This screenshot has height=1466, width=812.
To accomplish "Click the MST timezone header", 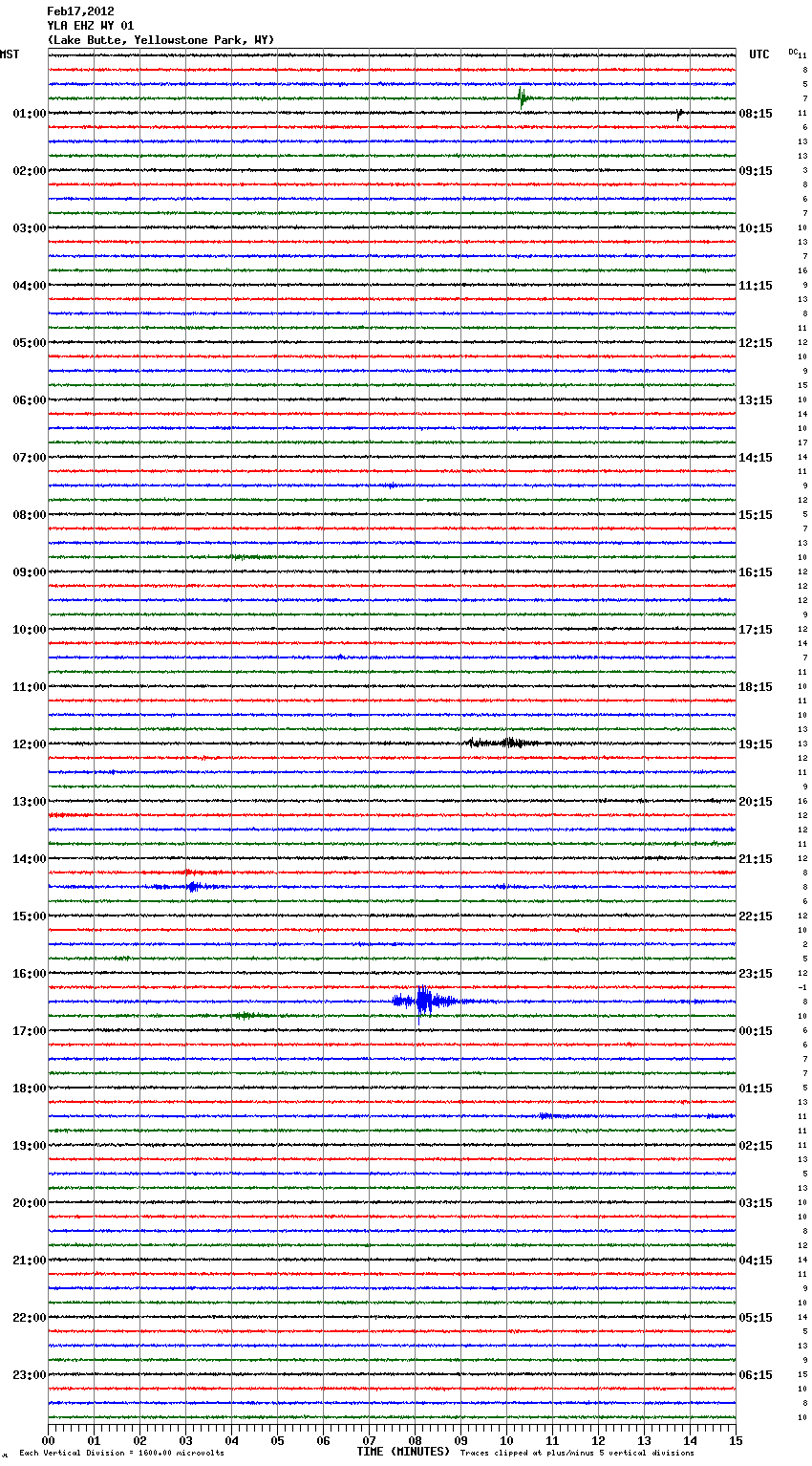I will [x=10, y=54].
